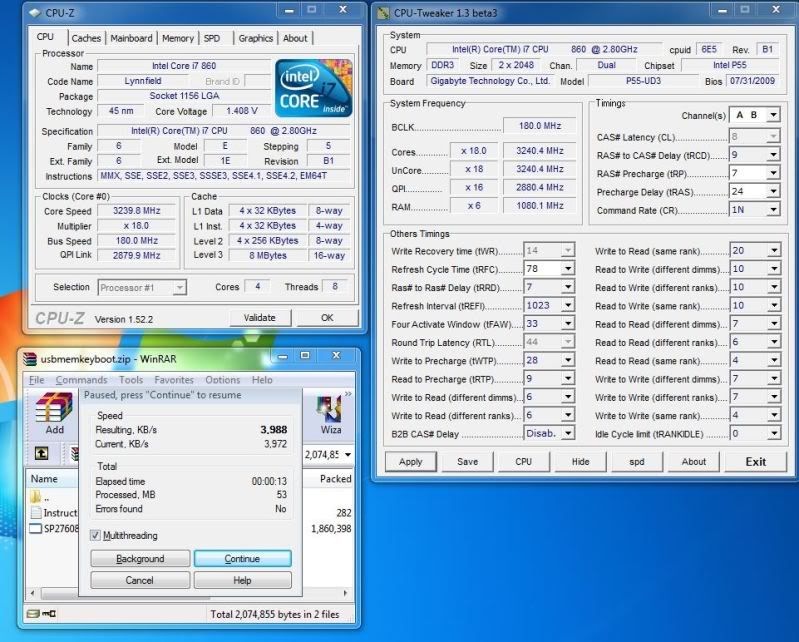Open the Favorites menu in WinRAR
This screenshot has width=799, height=642.
click(174, 380)
